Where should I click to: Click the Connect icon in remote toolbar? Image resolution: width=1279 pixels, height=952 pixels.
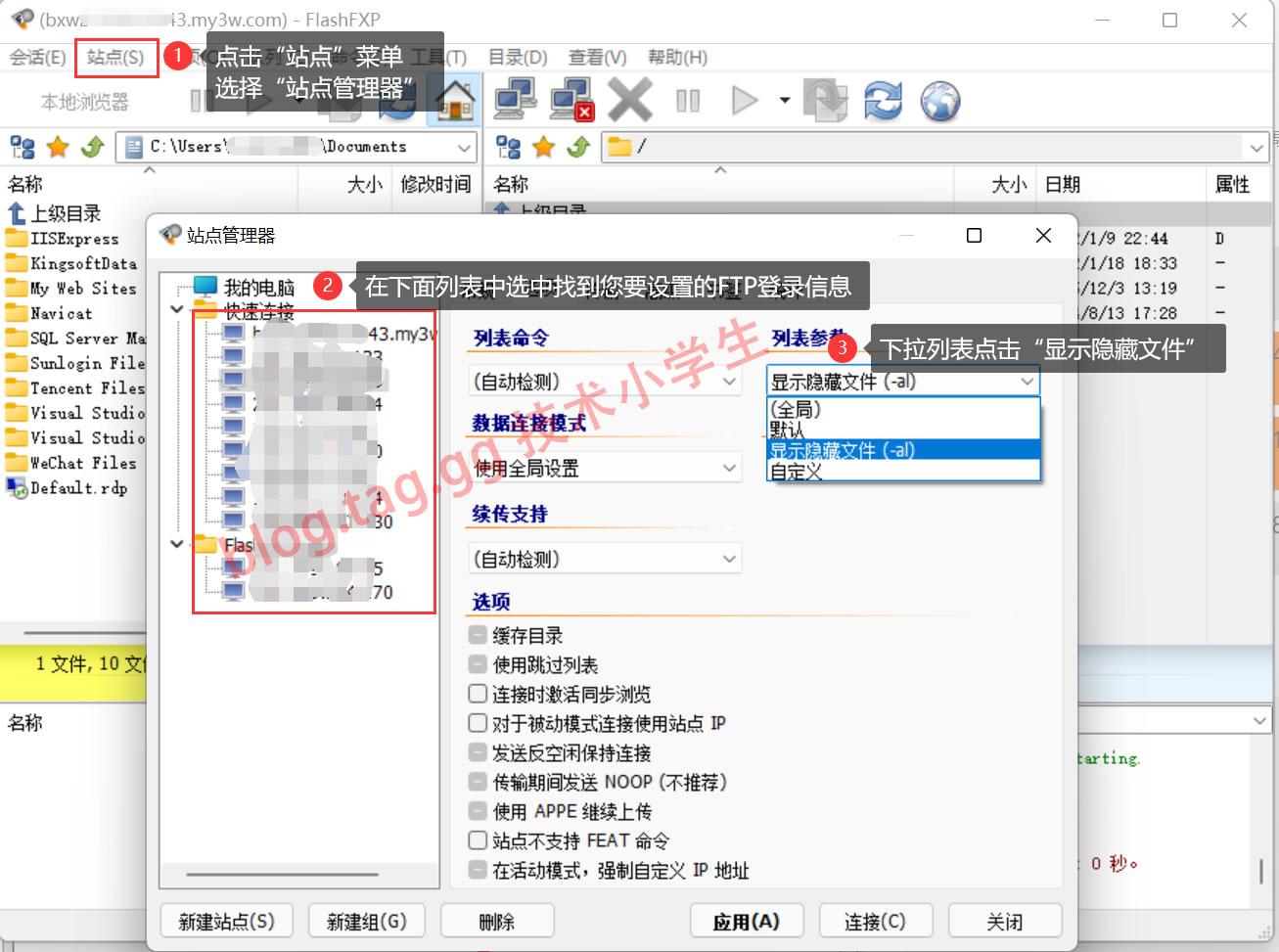[515, 100]
